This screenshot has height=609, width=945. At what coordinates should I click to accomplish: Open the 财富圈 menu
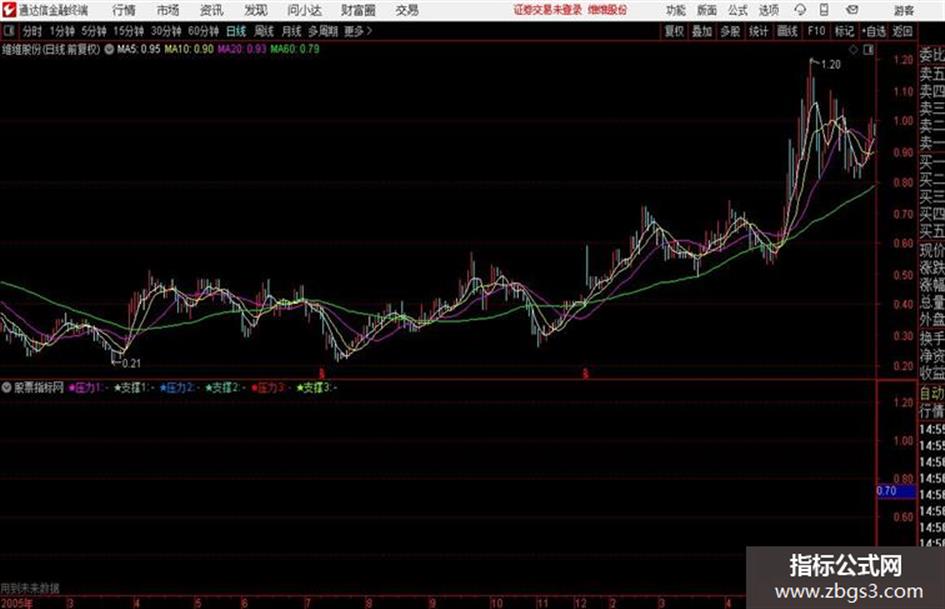coord(358,10)
